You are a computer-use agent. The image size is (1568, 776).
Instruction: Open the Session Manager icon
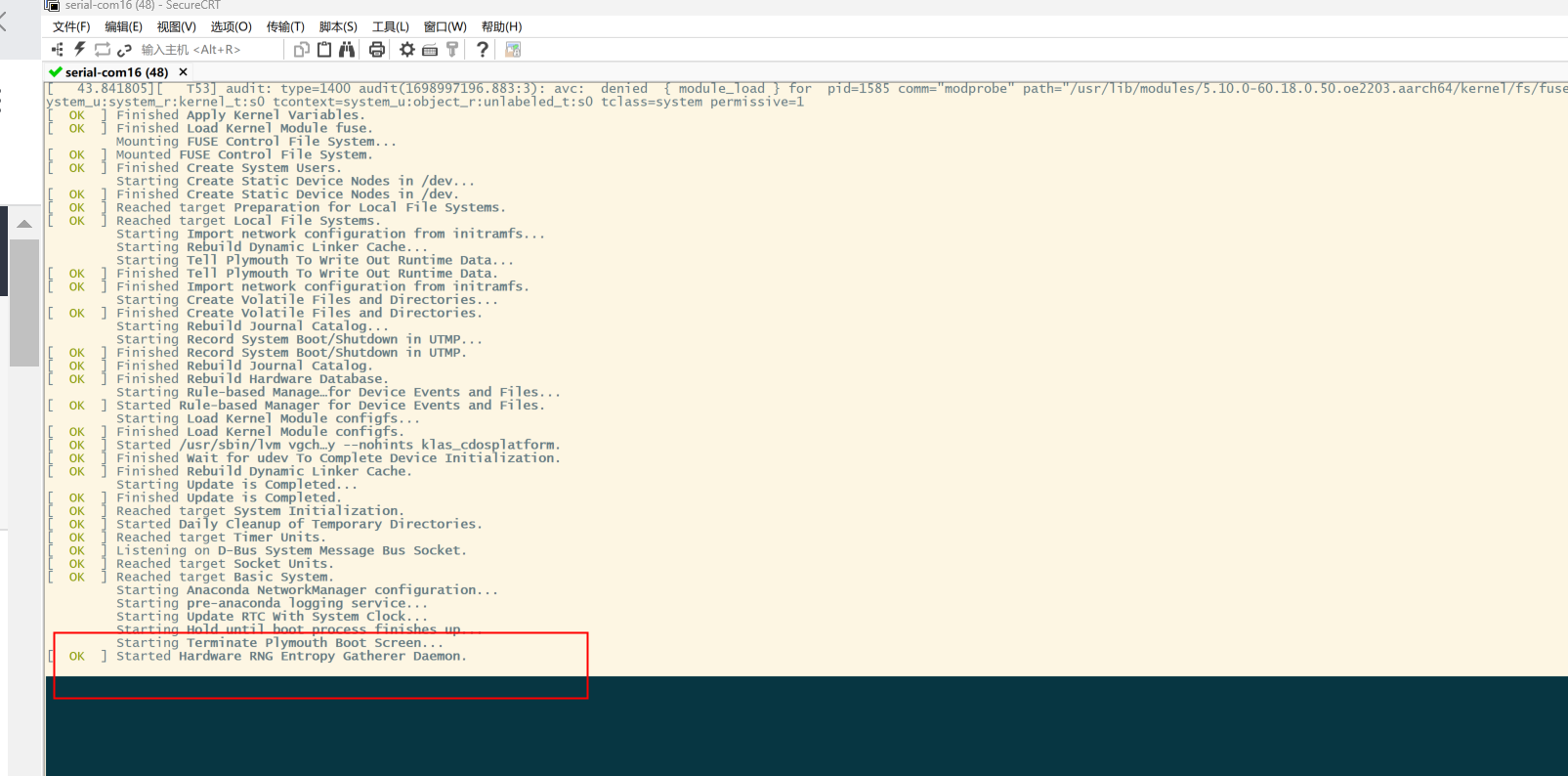pos(57,50)
